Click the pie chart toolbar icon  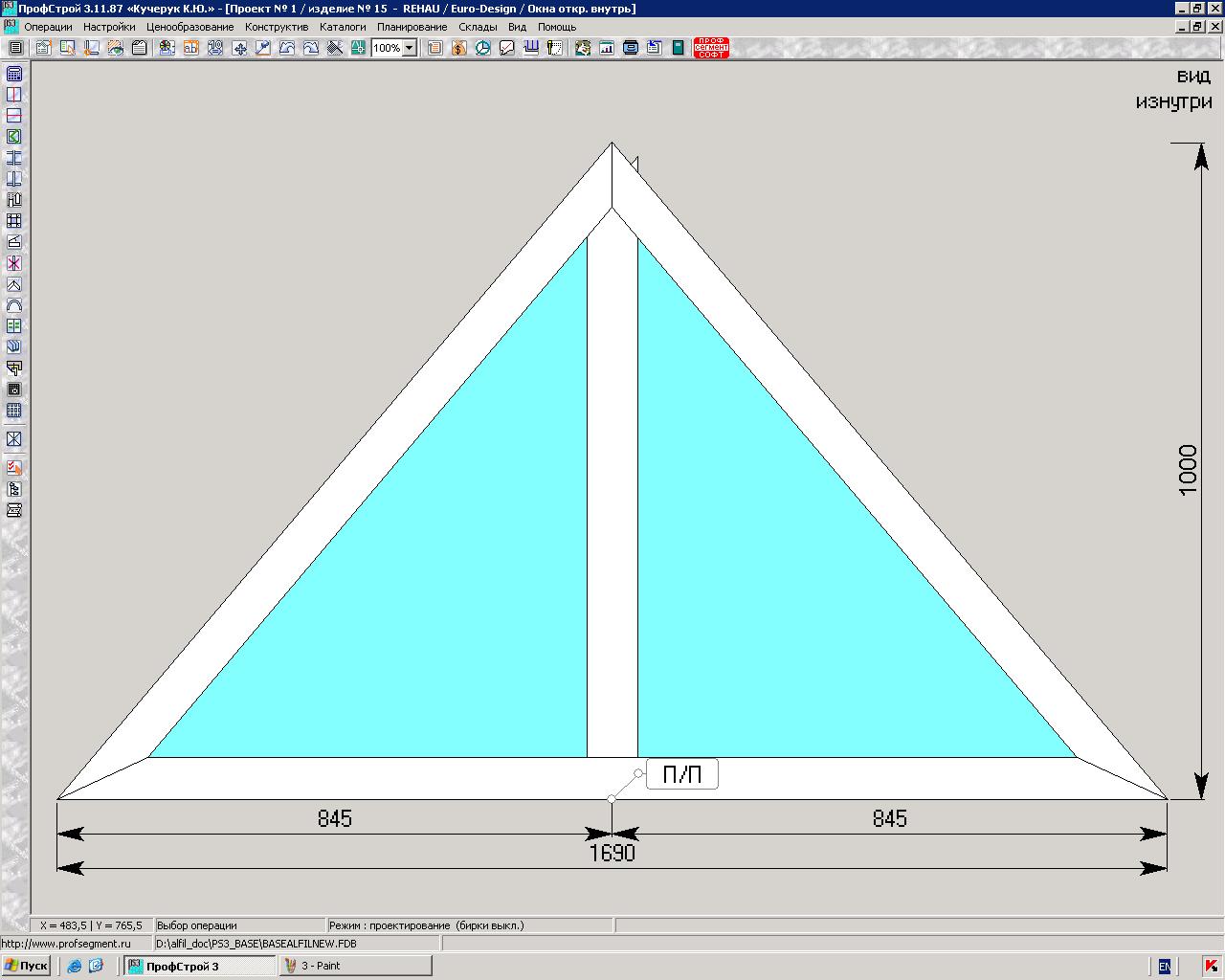(x=483, y=48)
